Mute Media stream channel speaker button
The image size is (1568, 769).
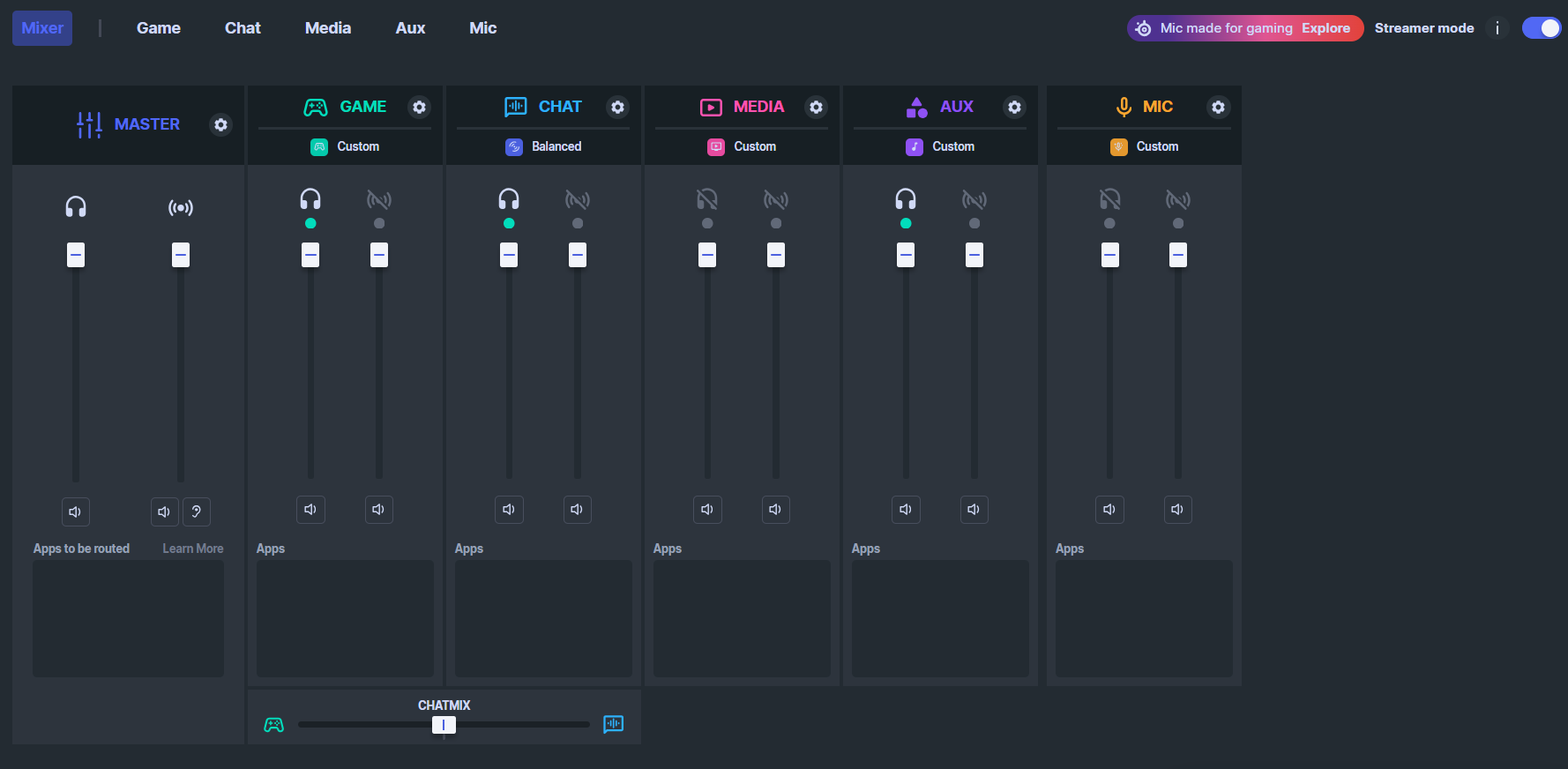775,509
